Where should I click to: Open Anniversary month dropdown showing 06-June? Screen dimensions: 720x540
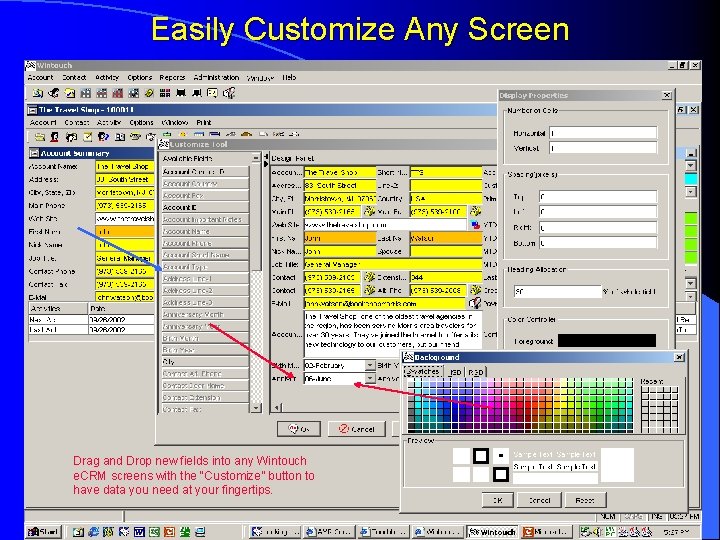point(370,378)
